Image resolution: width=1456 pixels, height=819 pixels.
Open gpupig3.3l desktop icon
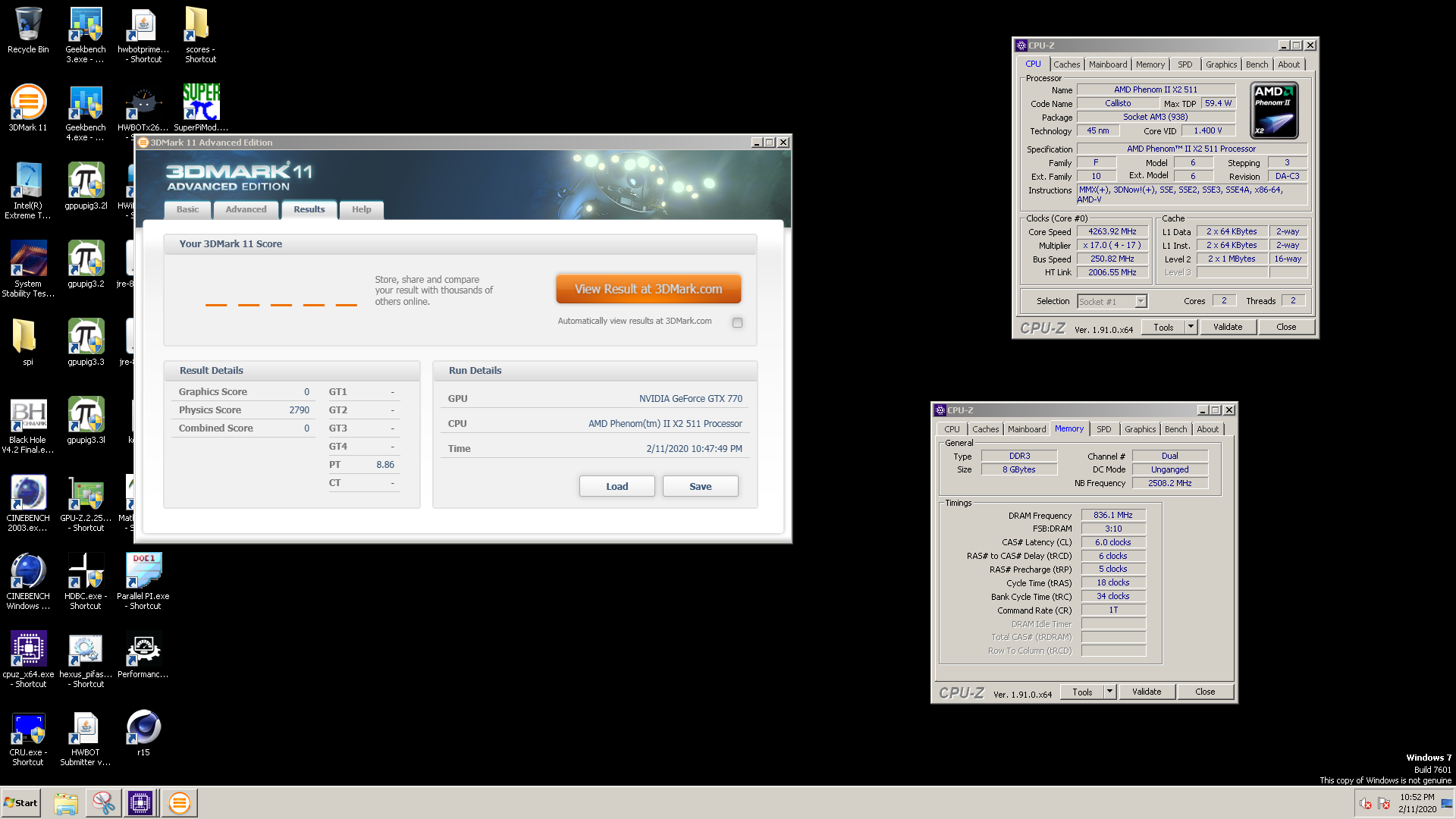tap(86, 420)
